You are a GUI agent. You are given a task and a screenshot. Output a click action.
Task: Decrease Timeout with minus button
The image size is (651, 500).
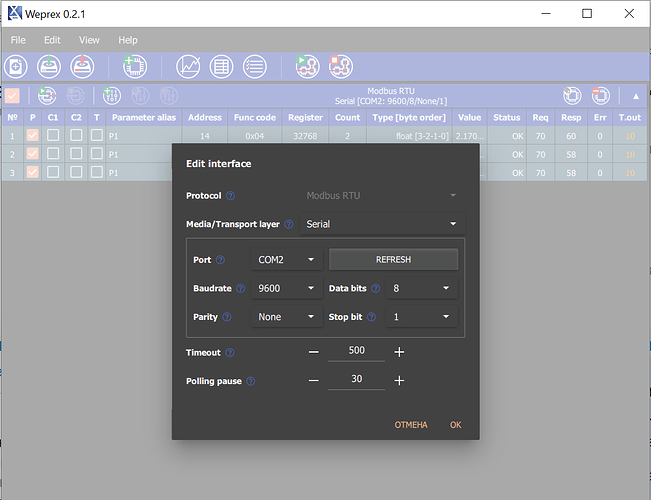click(314, 352)
